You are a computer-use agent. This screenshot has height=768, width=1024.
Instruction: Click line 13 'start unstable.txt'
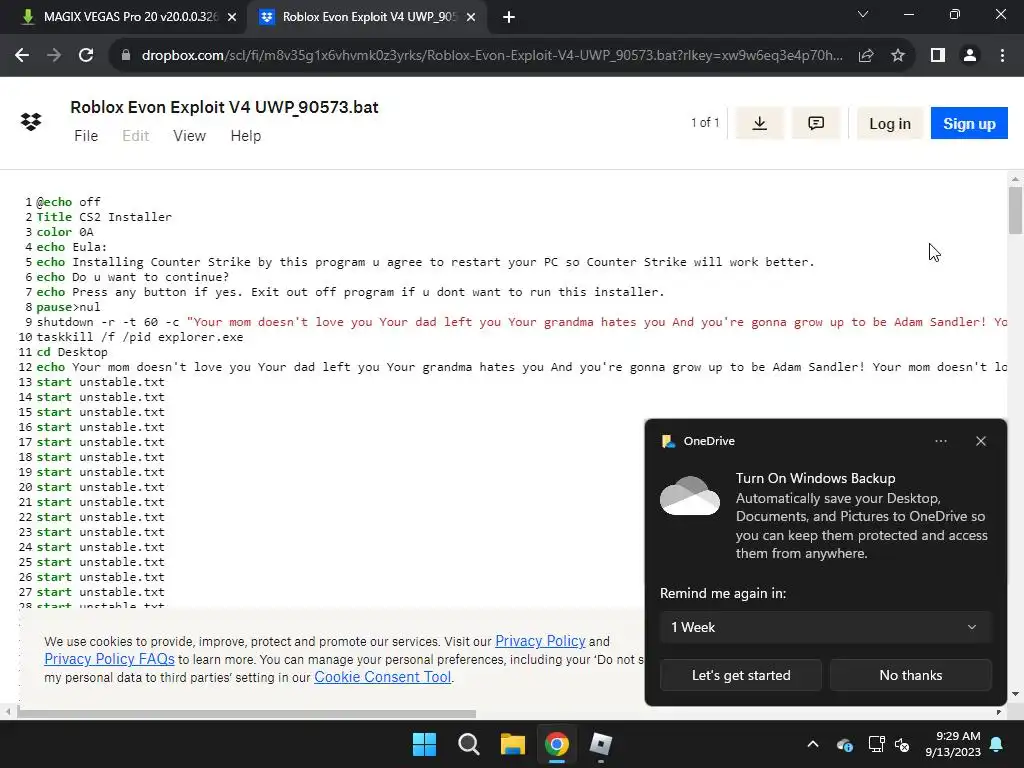coord(101,382)
